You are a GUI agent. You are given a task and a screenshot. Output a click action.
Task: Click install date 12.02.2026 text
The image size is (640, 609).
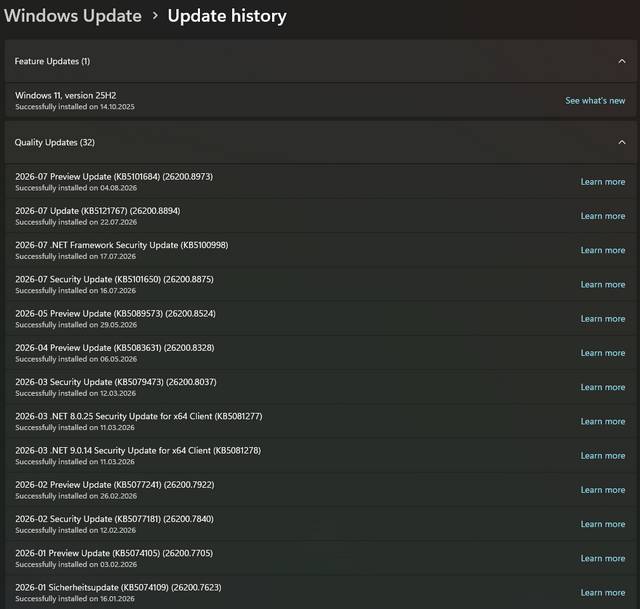coord(118,531)
